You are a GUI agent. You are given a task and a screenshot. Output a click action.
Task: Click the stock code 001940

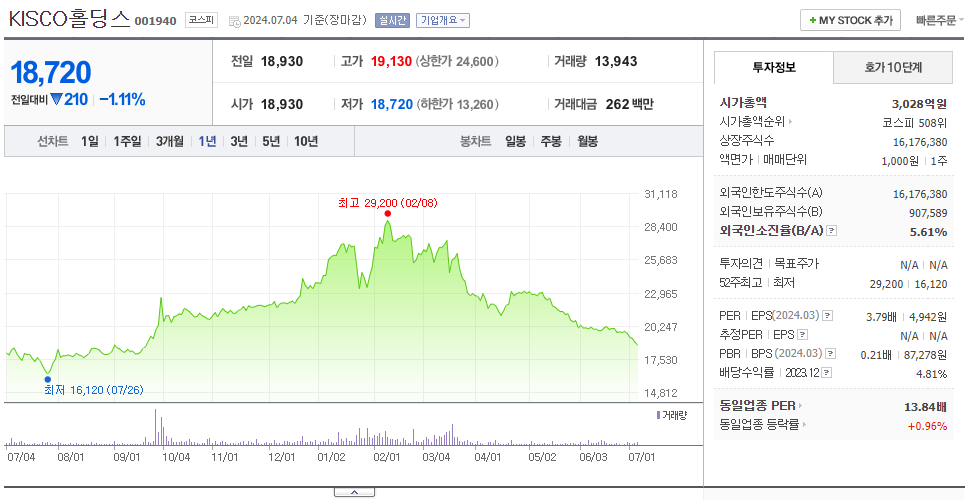coord(156,21)
